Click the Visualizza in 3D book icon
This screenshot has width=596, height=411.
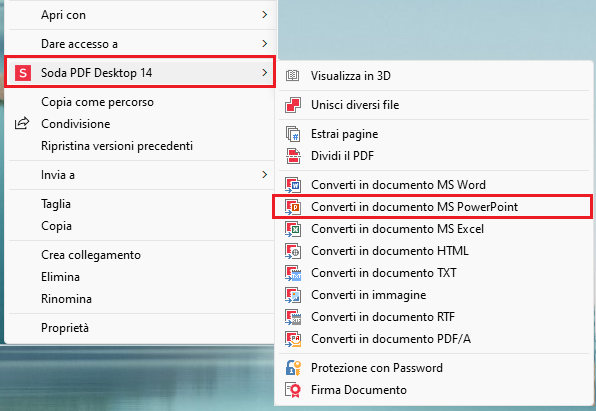pyautogui.click(x=292, y=76)
